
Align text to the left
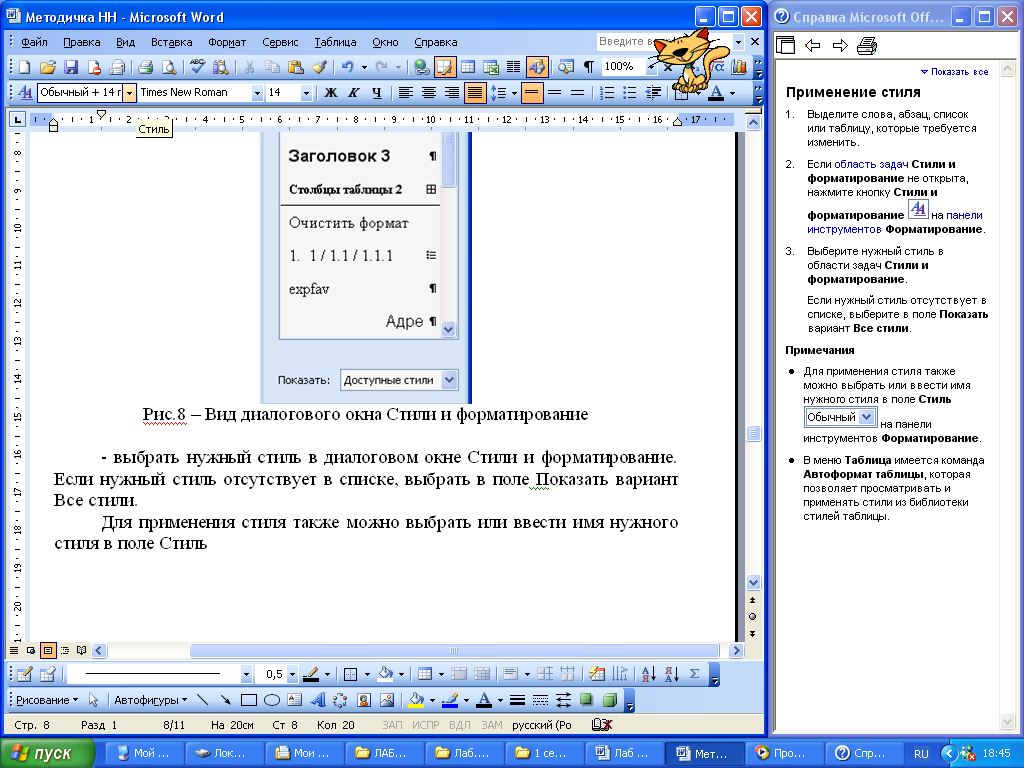pos(406,93)
